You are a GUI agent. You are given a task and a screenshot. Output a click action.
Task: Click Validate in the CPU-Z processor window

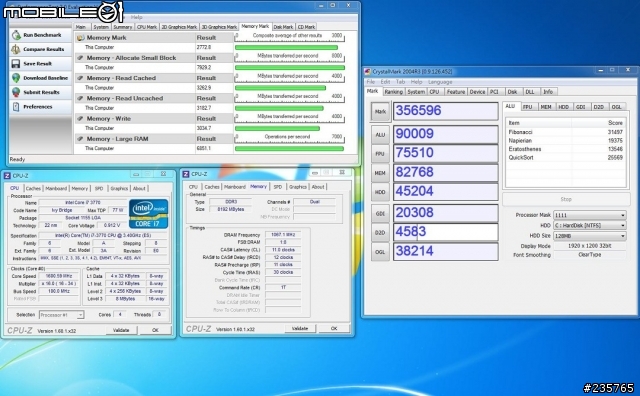[121, 330]
